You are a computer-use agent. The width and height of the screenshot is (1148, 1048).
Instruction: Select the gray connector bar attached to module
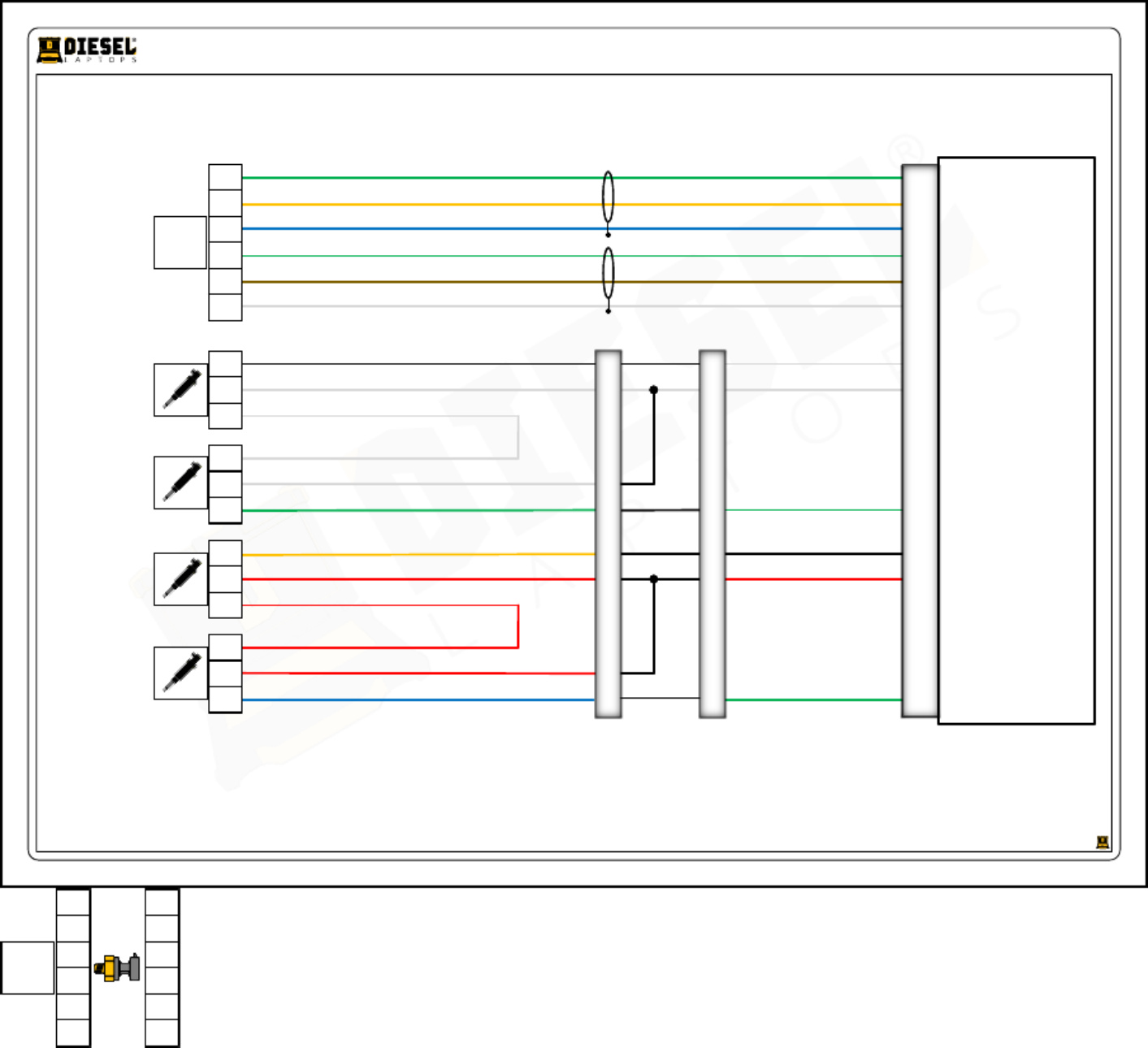920,441
